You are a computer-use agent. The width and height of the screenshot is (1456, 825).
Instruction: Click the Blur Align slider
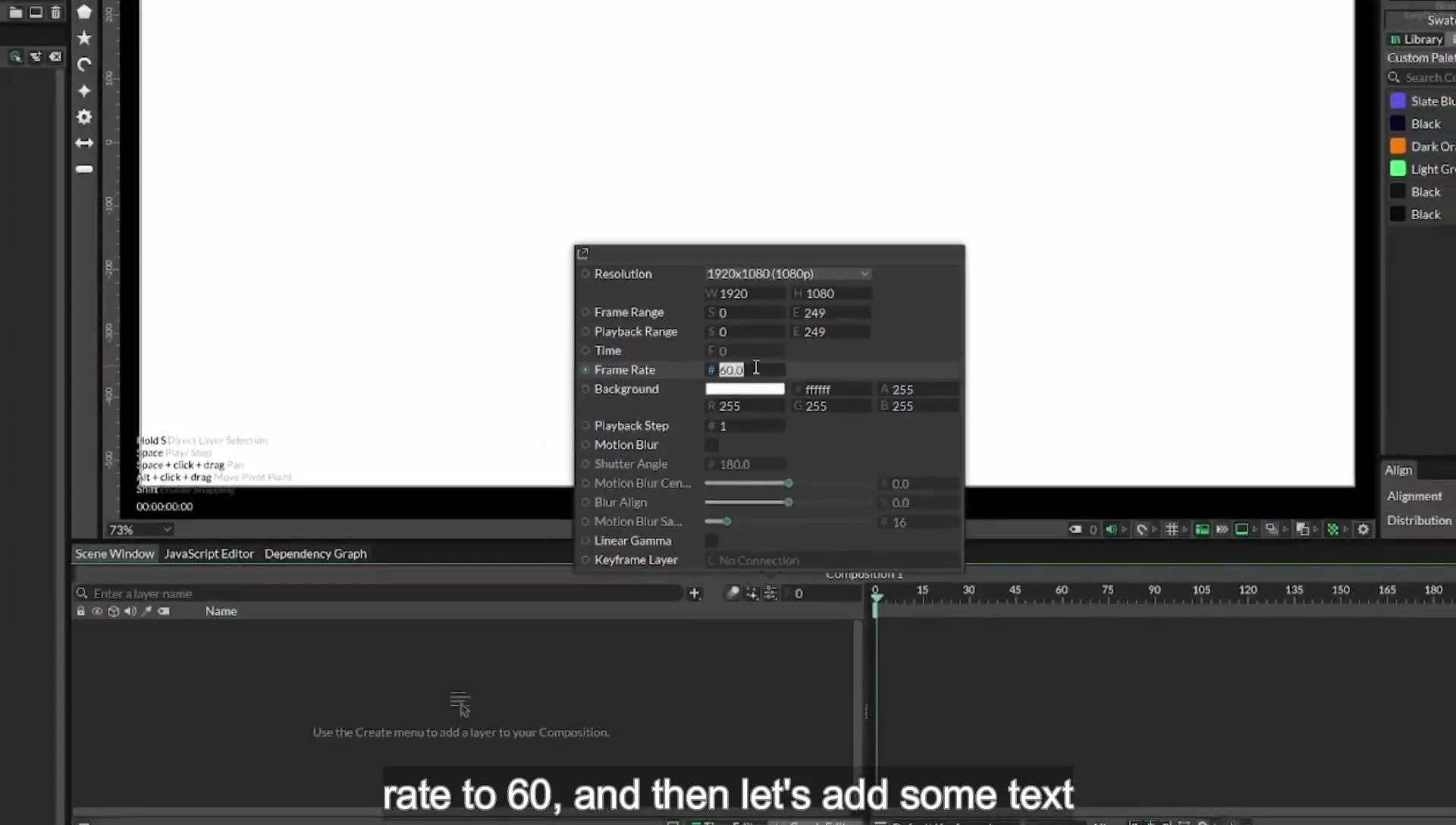click(788, 503)
